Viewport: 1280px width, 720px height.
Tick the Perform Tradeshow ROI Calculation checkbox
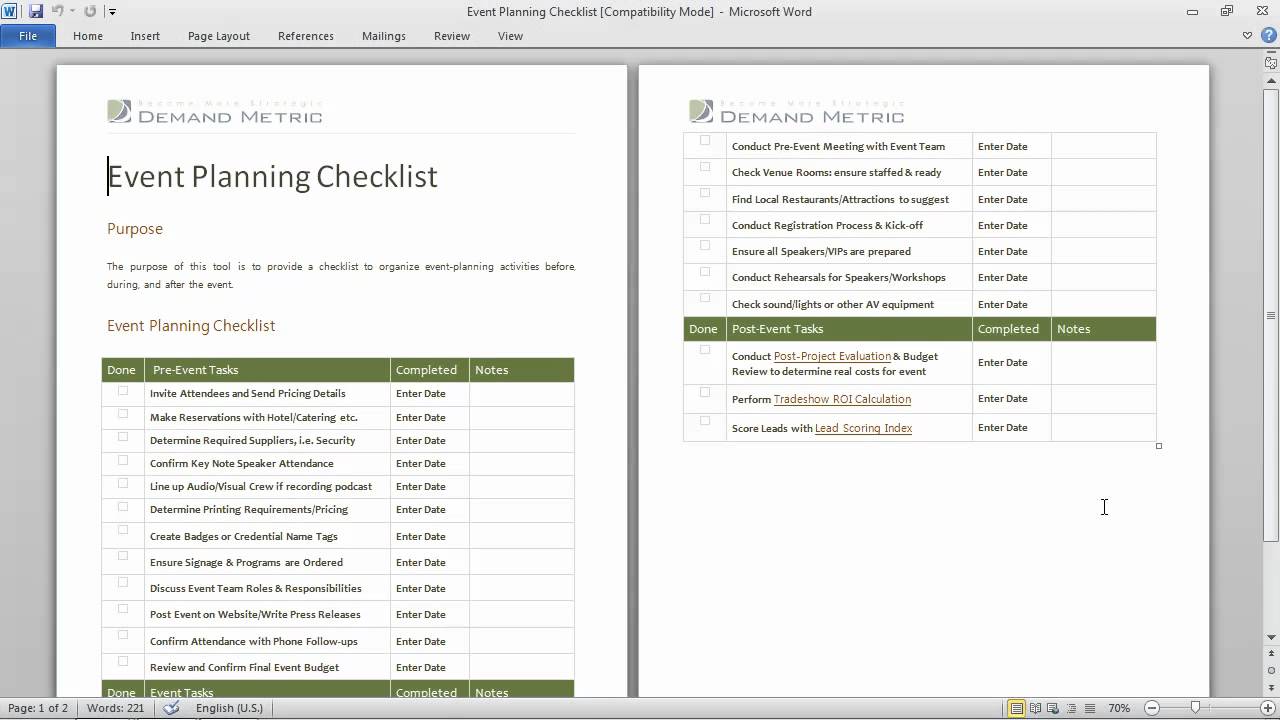point(705,392)
